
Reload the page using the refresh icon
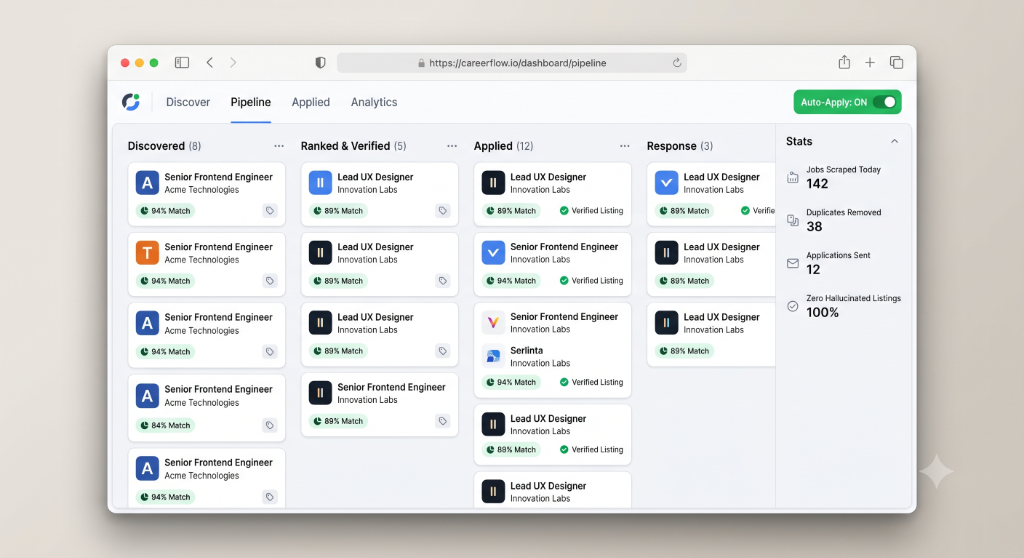(677, 63)
